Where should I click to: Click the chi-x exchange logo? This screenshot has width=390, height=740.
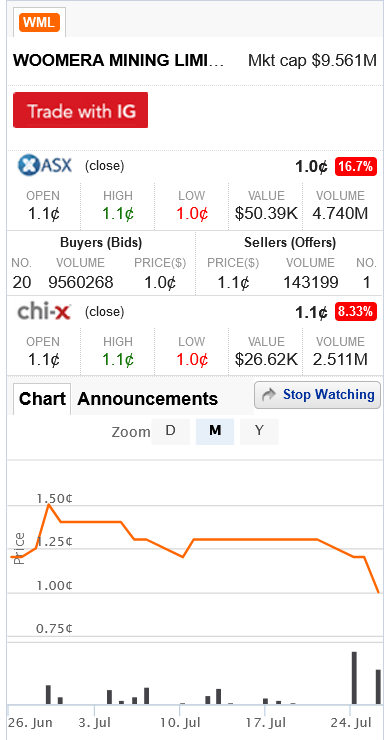44,311
